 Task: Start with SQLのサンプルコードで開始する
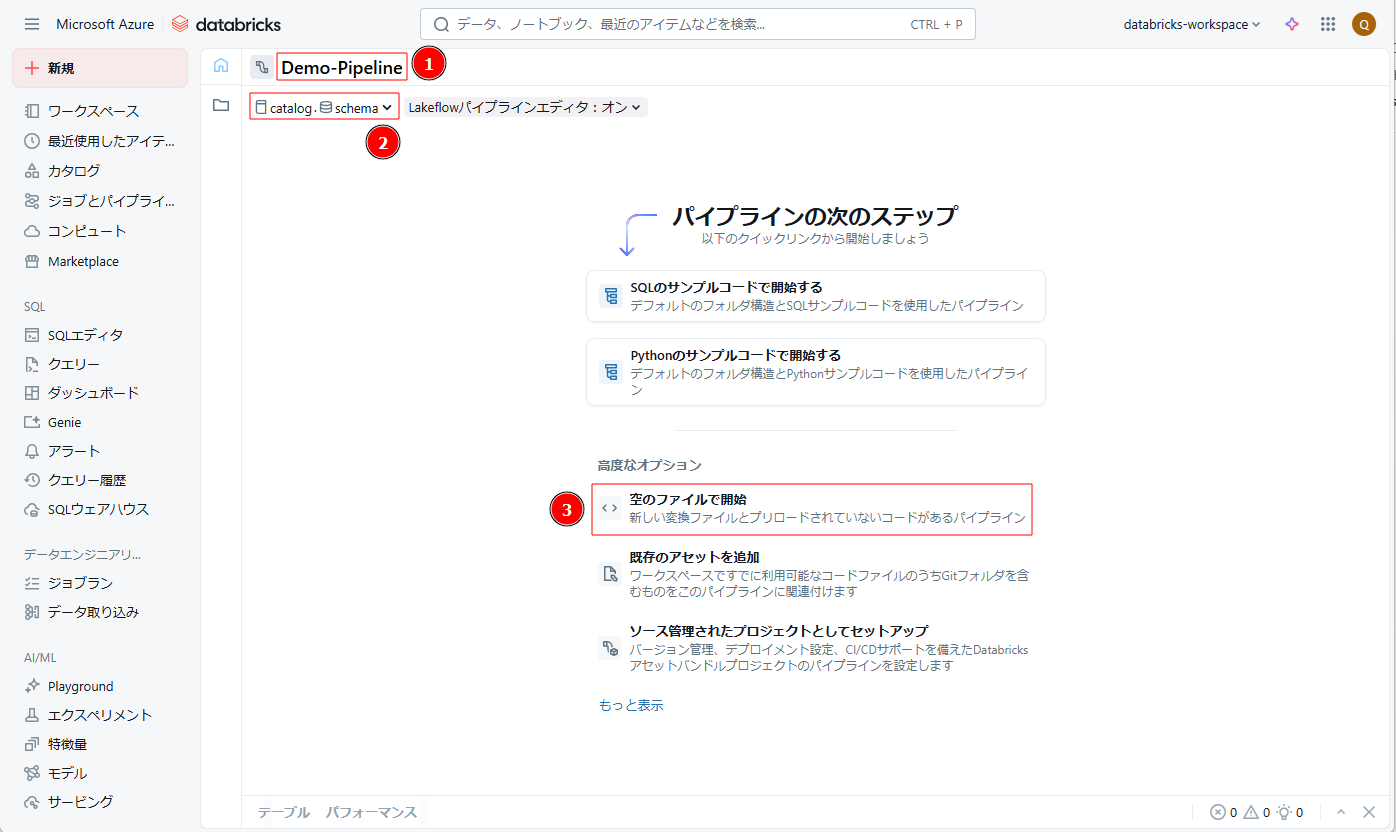pyautogui.click(x=816, y=296)
